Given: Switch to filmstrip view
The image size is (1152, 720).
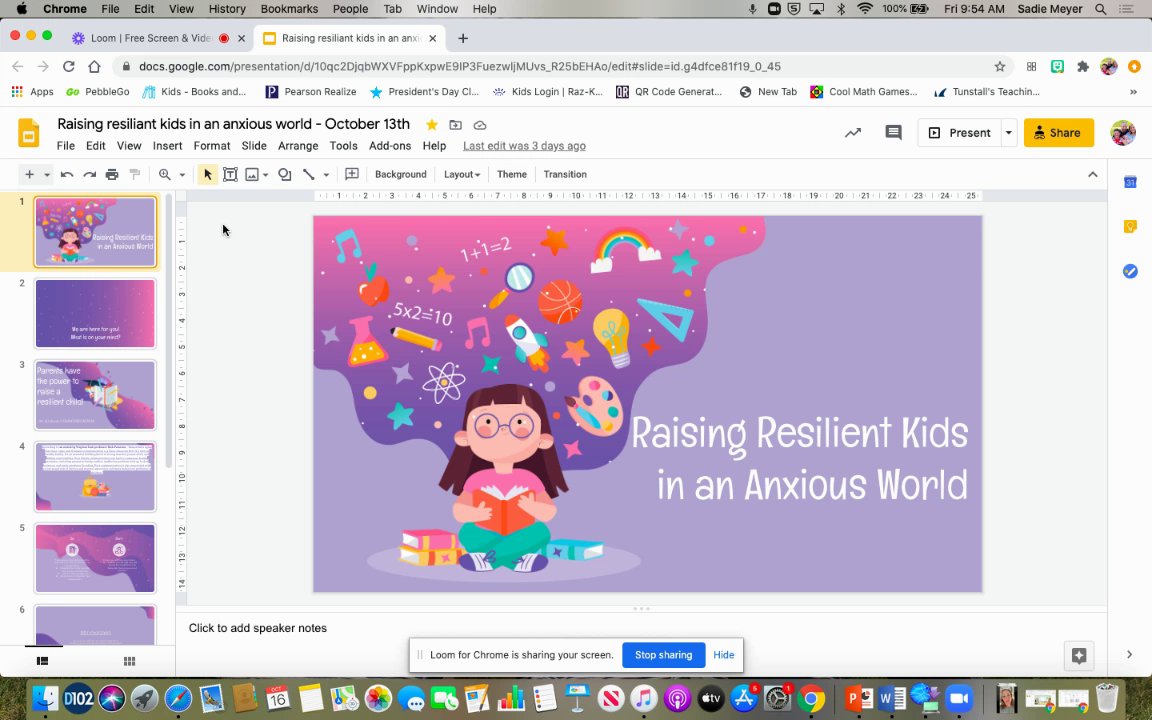Looking at the screenshot, I should coord(42,661).
